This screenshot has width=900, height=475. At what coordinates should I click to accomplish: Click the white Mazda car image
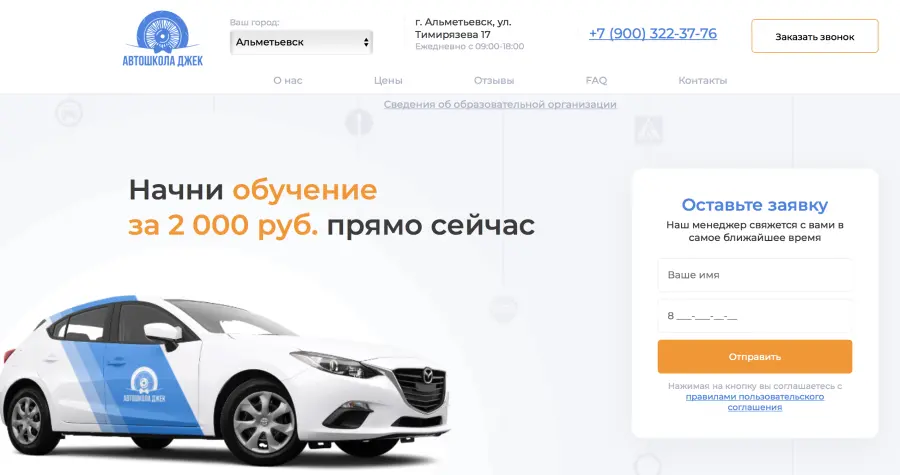pos(224,380)
